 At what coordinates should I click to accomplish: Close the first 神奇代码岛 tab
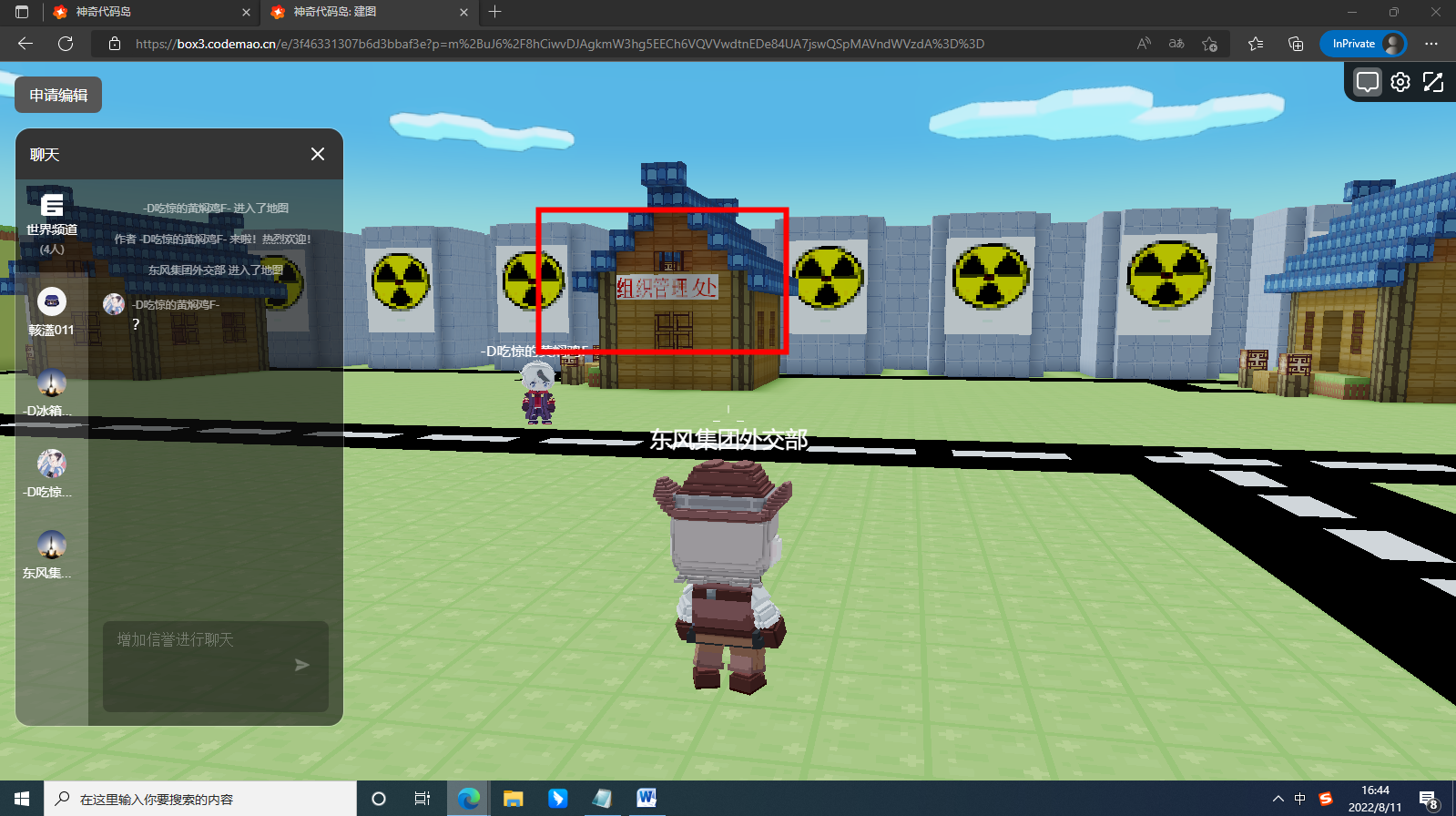point(246,12)
